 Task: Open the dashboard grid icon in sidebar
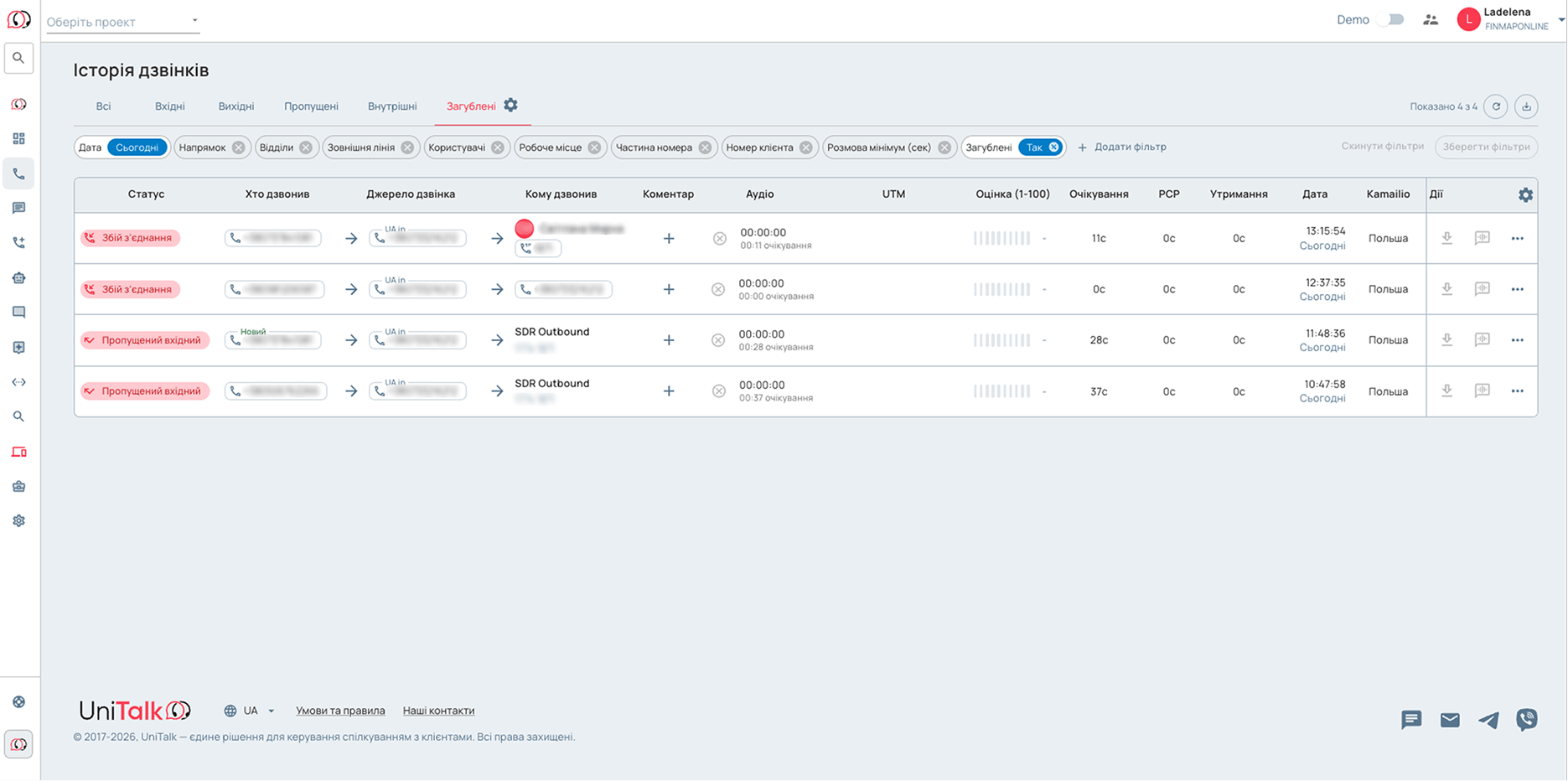pyautogui.click(x=18, y=138)
